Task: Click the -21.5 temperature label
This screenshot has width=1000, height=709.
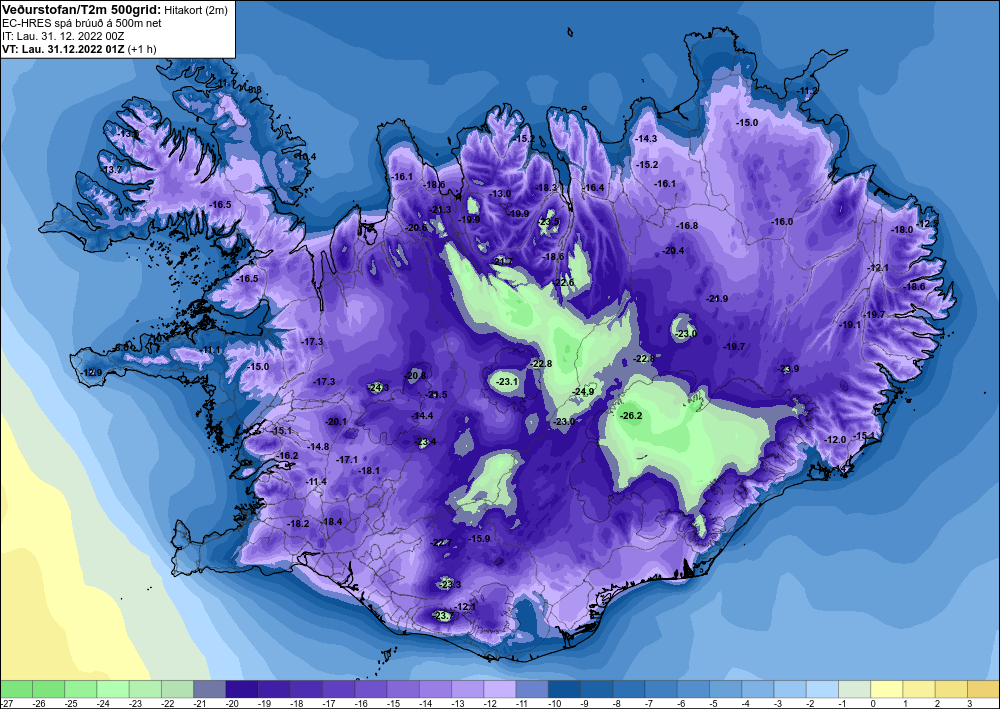Action: [x=437, y=395]
